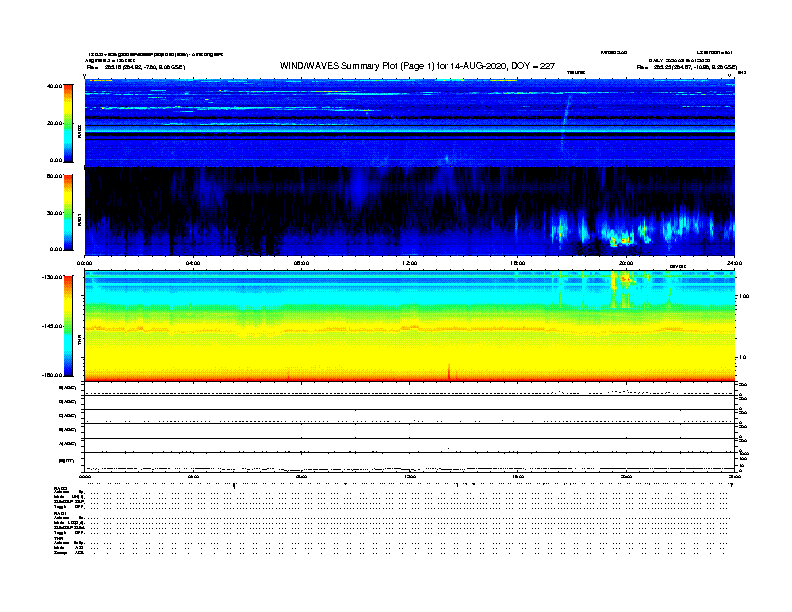Click the RAD1 heading in the status table
The image size is (792, 612).
(x=60, y=514)
